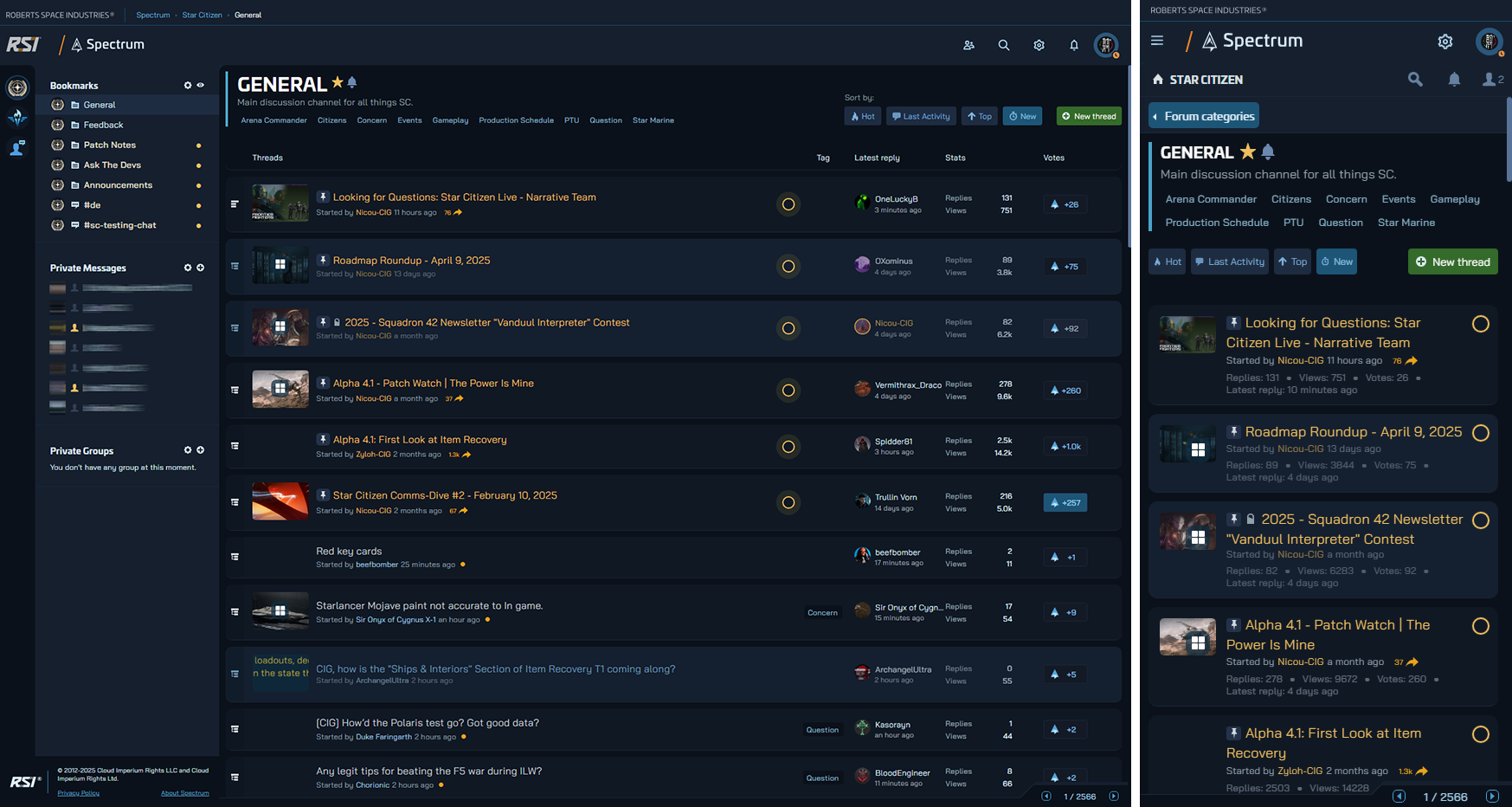Go back via Forum categories button
The height and width of the screenshot is (807, 1512).
(1204, 116)
